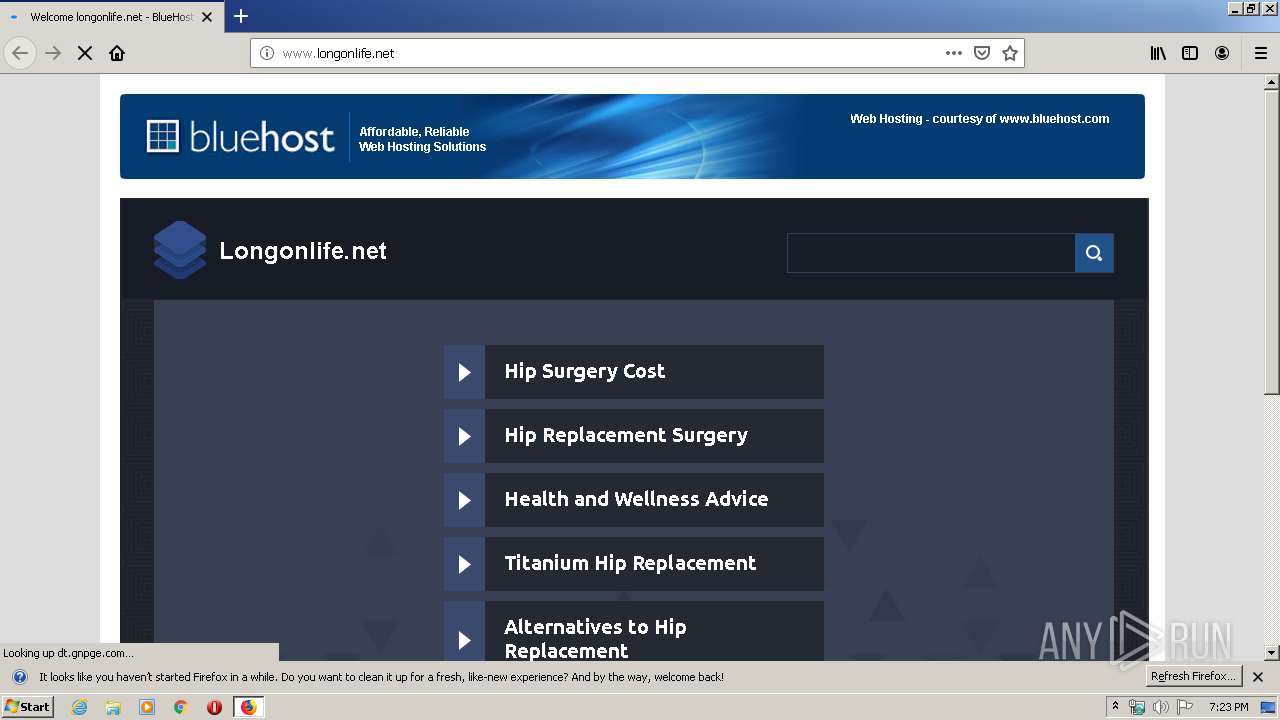Screen dimensions: 1280x720
Task: Click the page scrollbar up arrow
Action: tap(1272, 82)
